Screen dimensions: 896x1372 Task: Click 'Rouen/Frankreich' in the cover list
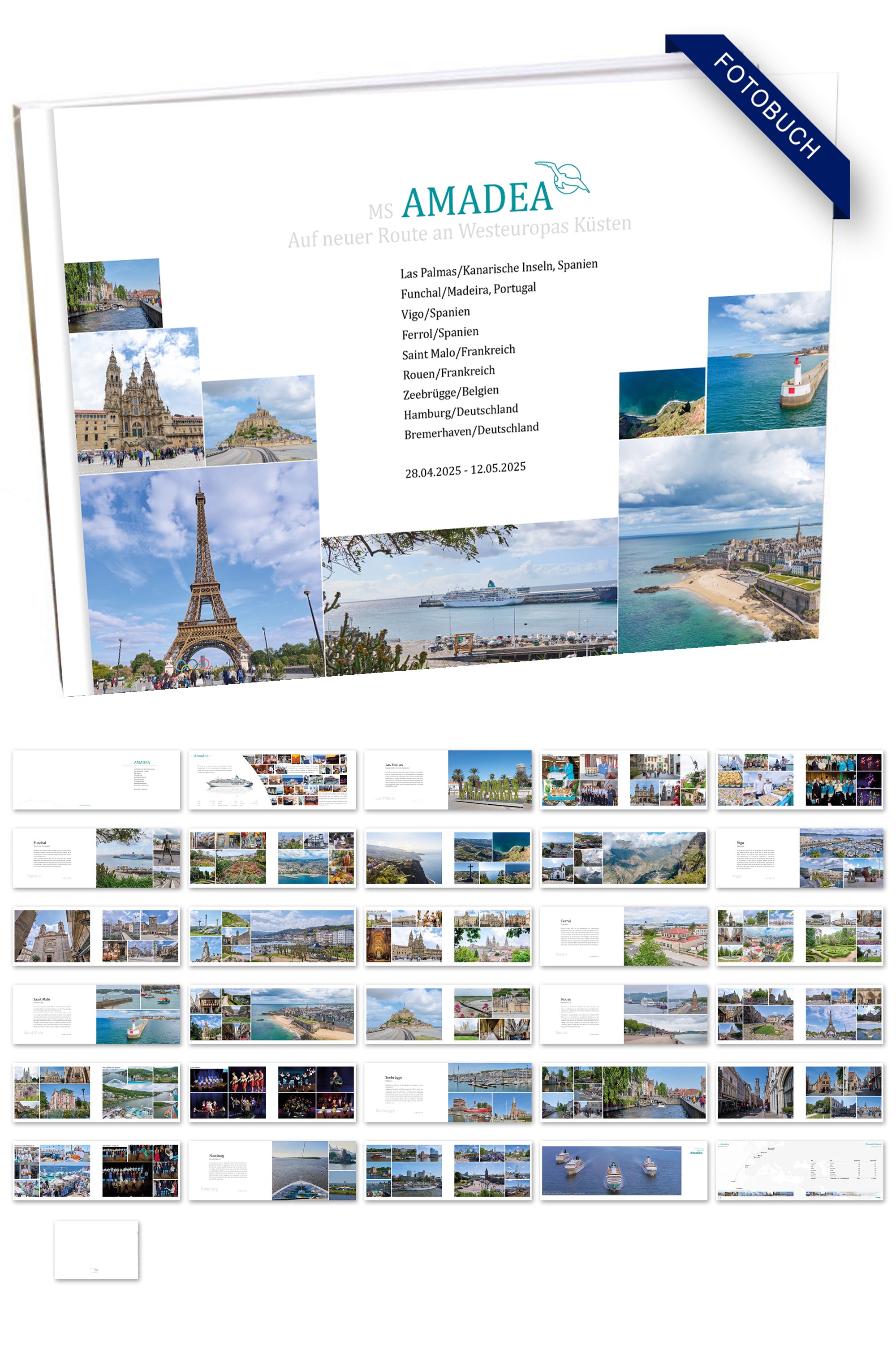448,372
